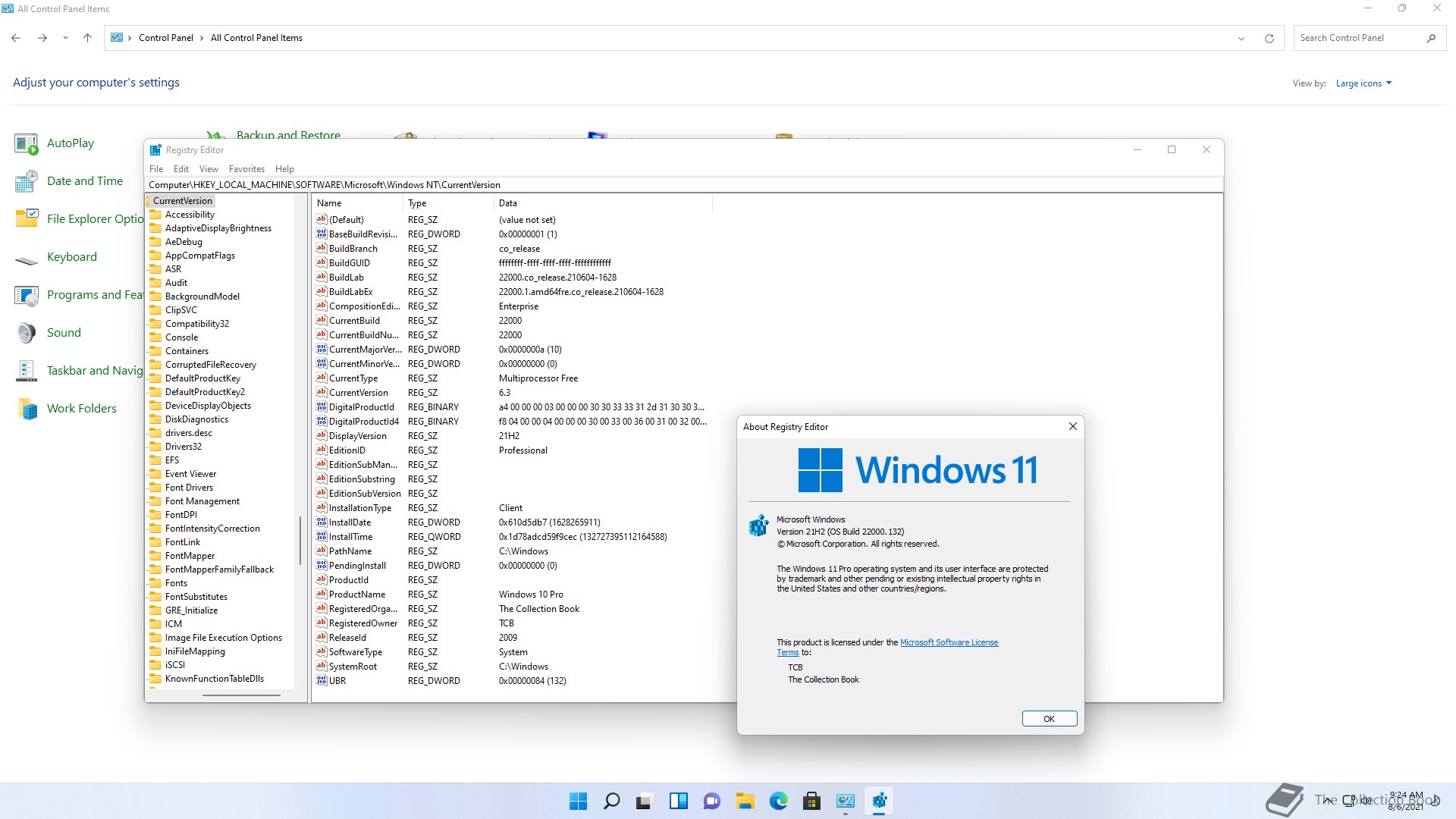Select the RegisteredOwner registry value
1456x819 pixels.
[x=363, y=623]
